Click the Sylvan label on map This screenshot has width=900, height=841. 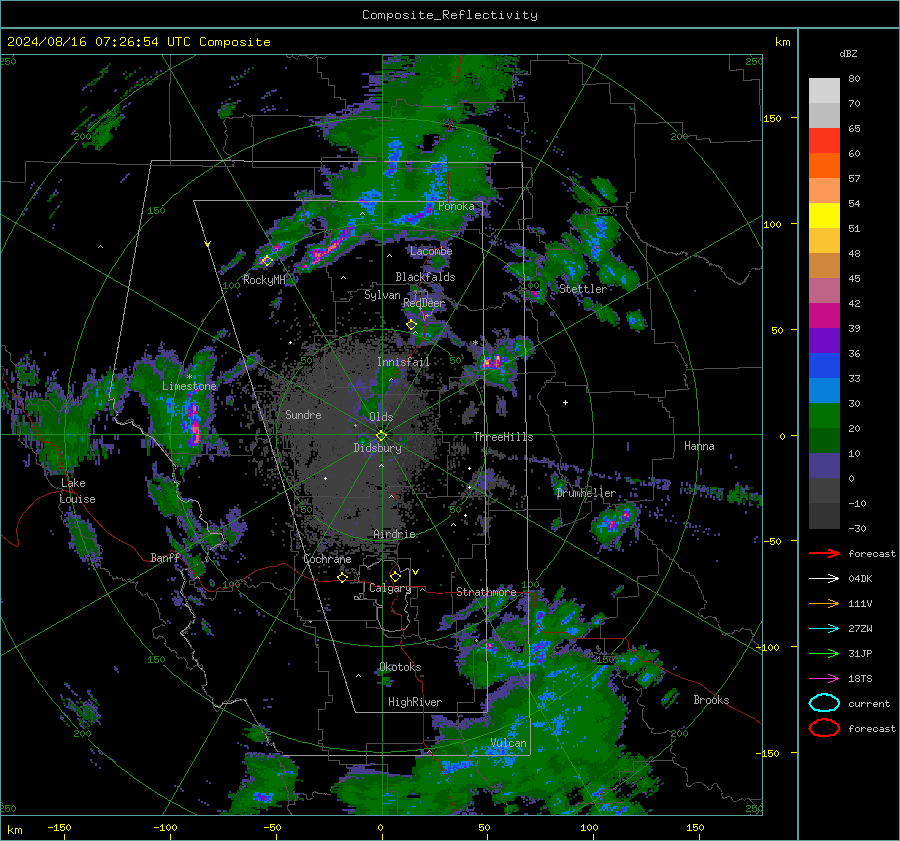pyautogui.click(x=382, y=295)
